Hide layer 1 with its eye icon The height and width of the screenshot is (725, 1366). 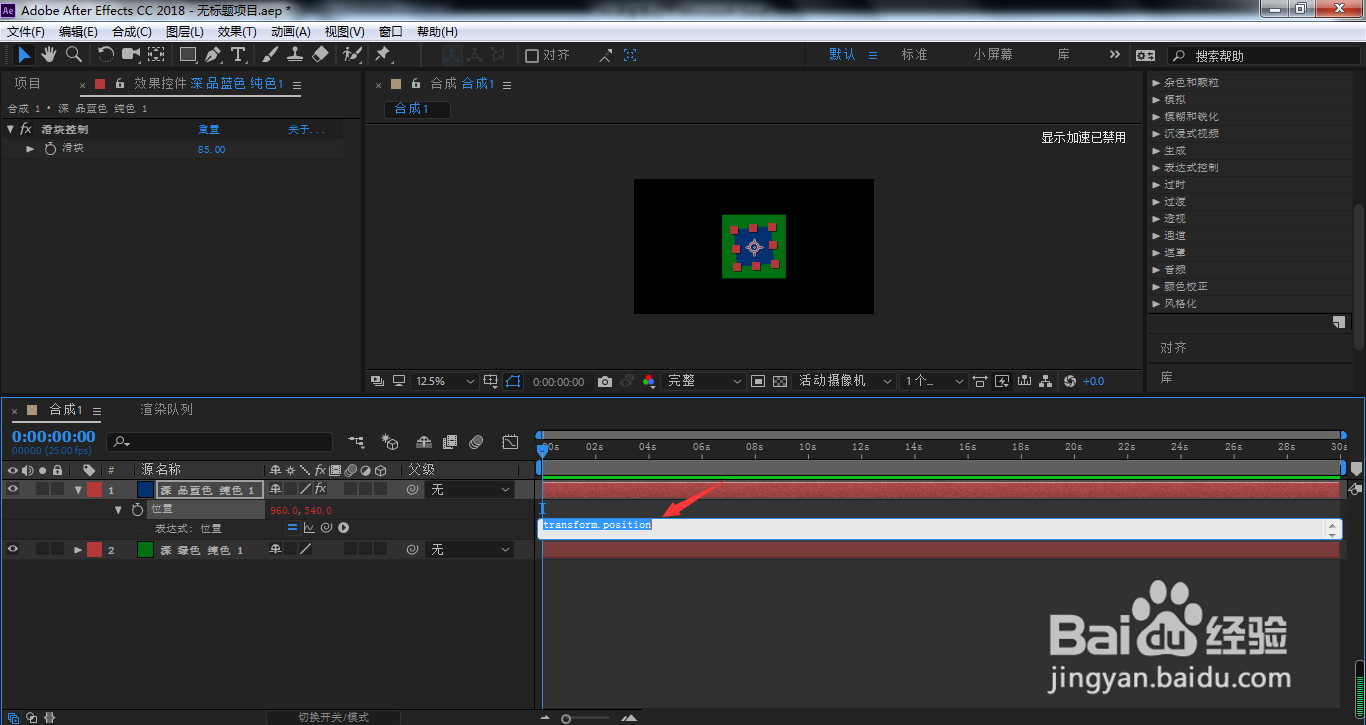pyautogui.click(x=13, y=489)
